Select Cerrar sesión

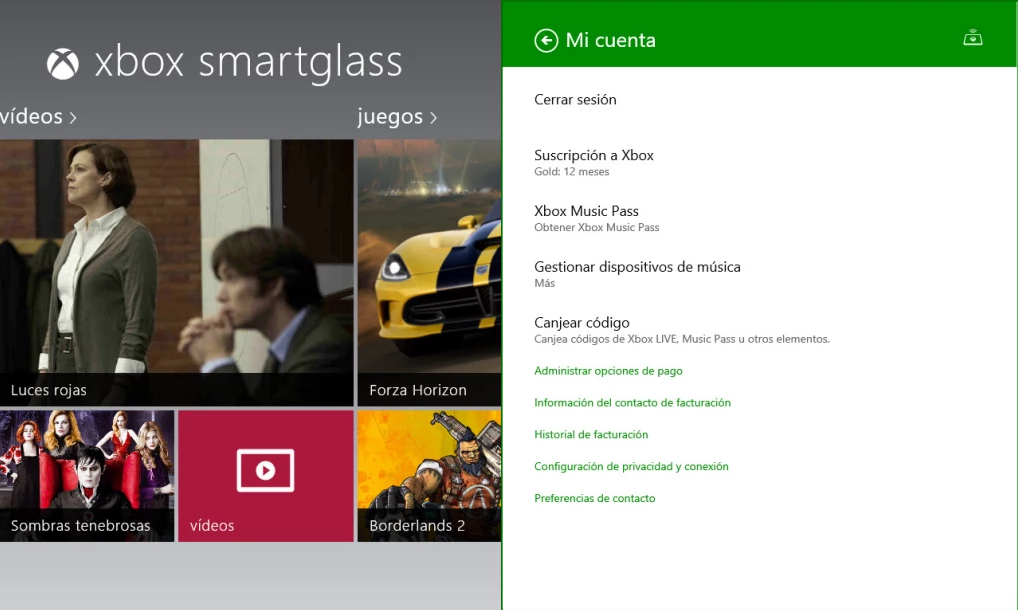coord(575,99)
